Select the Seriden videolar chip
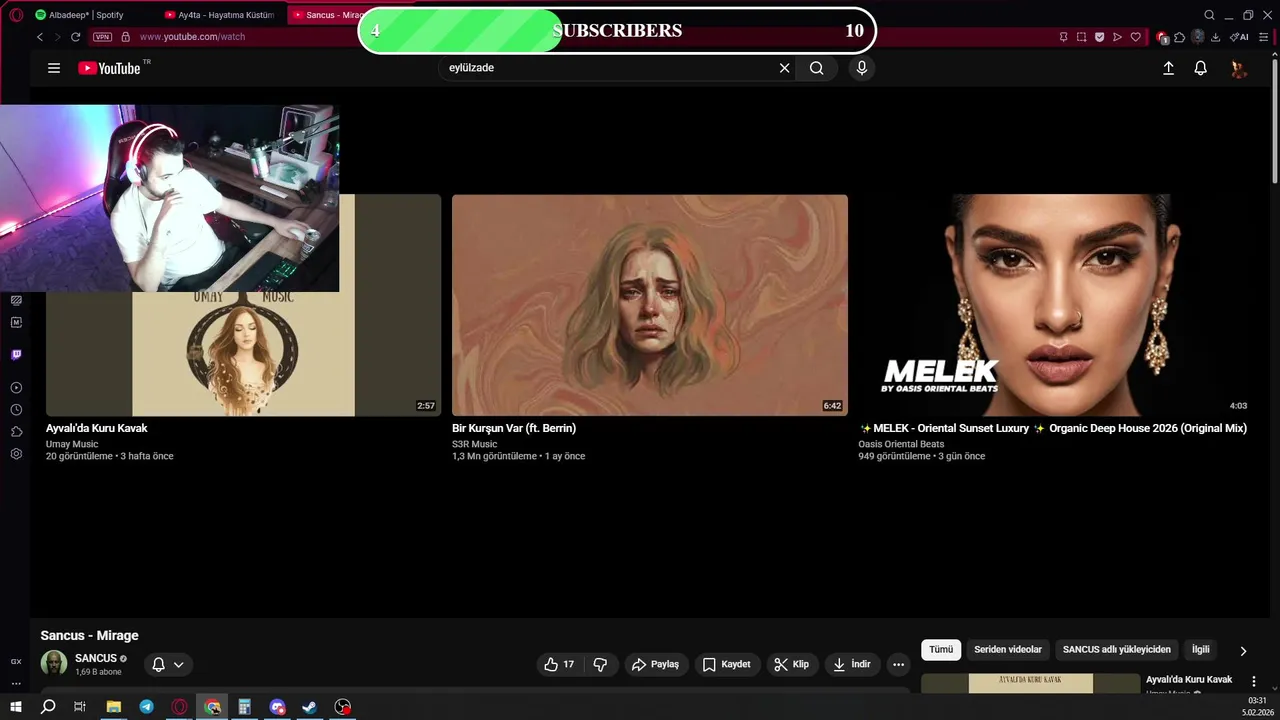This screenshot has height=720, width=1280. (1008, 650)
